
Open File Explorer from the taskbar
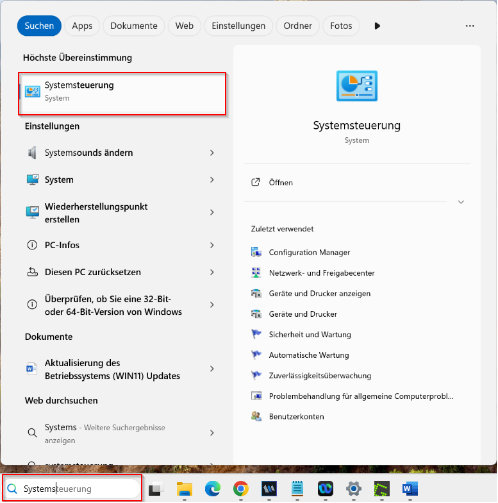coord(184,489)
